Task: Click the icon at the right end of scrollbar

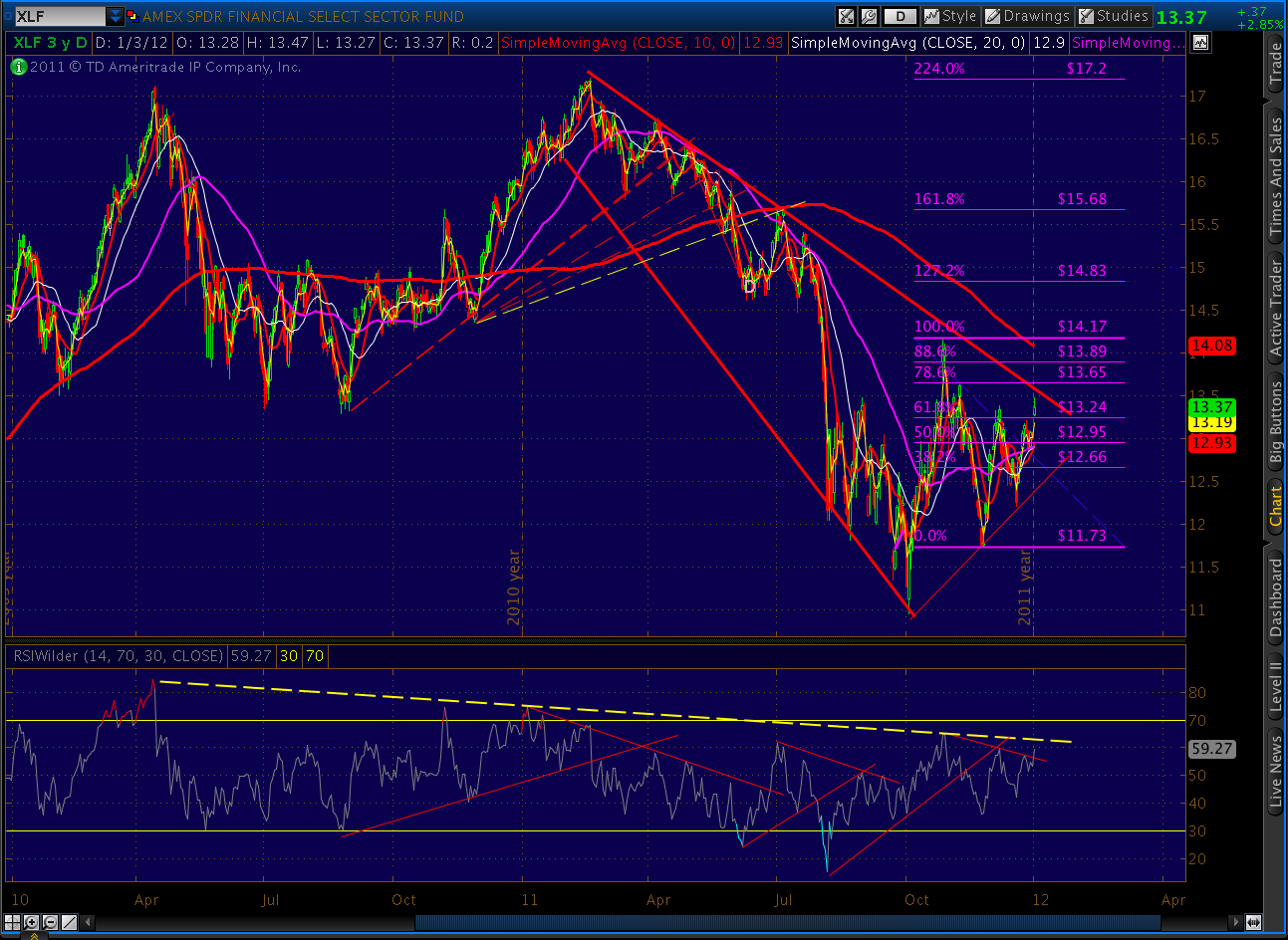Action: 1253,922
